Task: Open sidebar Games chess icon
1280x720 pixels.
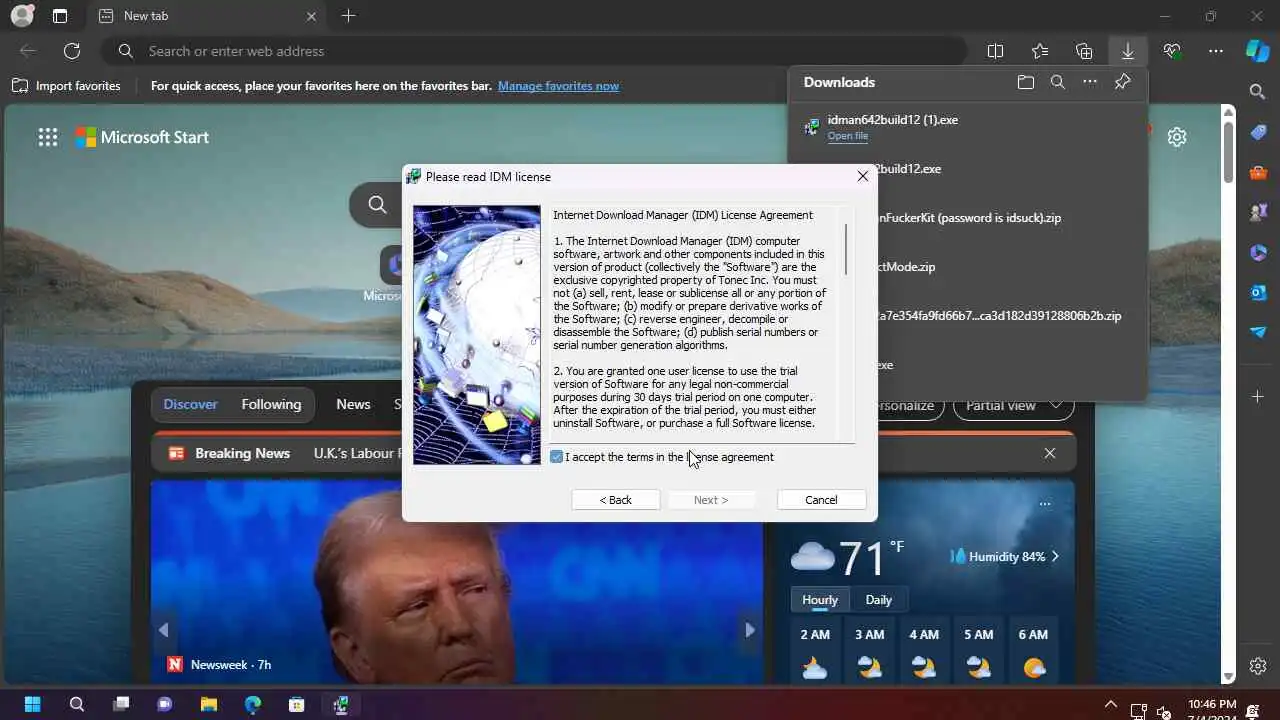Action: click(x=1258, y=212)
